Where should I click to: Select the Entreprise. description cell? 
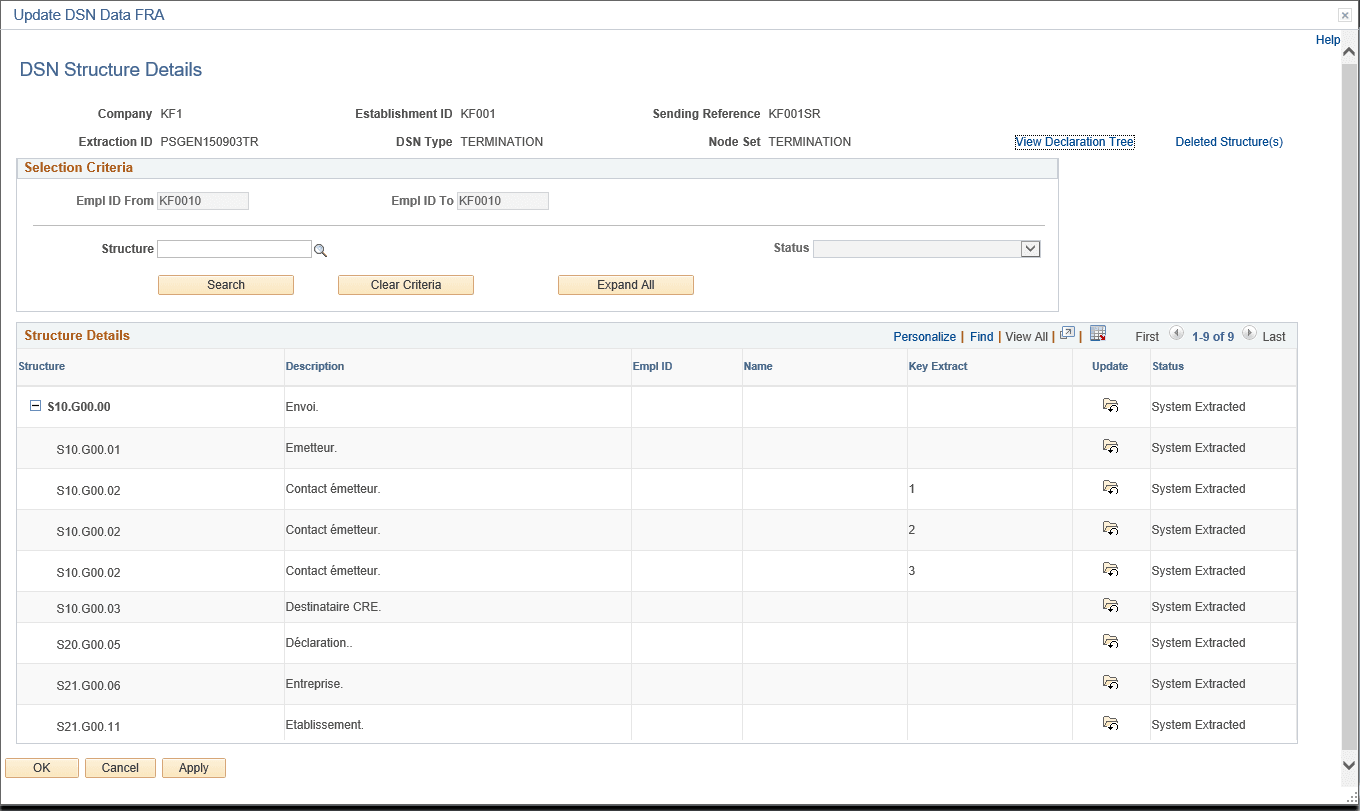[x=315, y=684]
